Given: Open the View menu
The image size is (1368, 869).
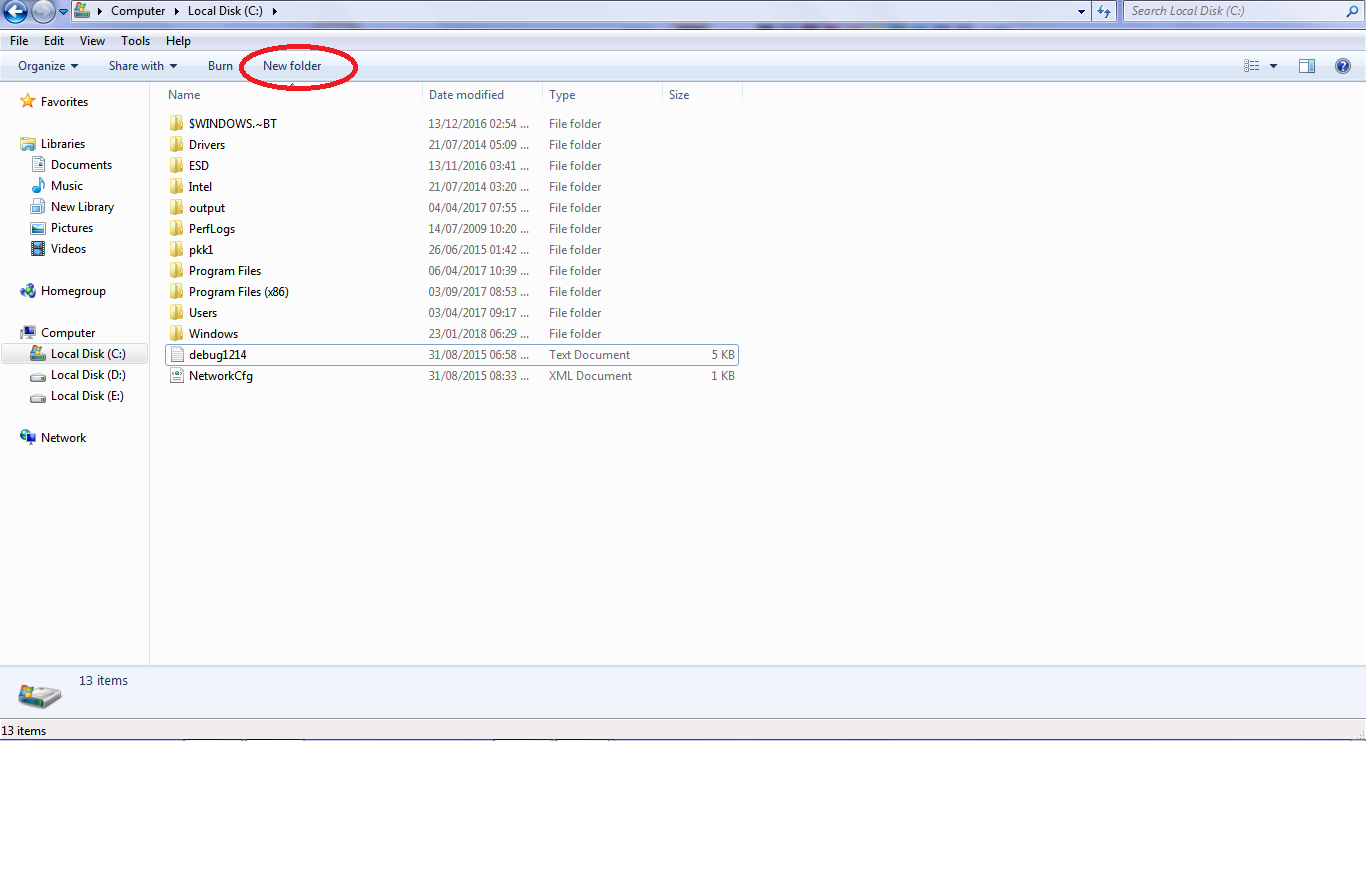Looking at the screenshot, I should click(92, 41).
